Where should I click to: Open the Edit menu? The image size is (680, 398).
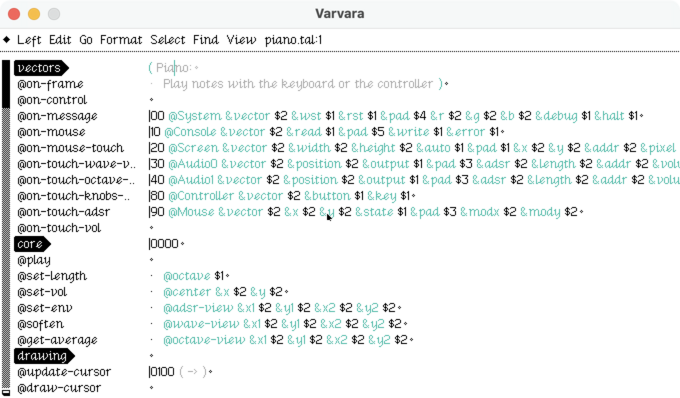pyautogui.click(x=60, y=40)
